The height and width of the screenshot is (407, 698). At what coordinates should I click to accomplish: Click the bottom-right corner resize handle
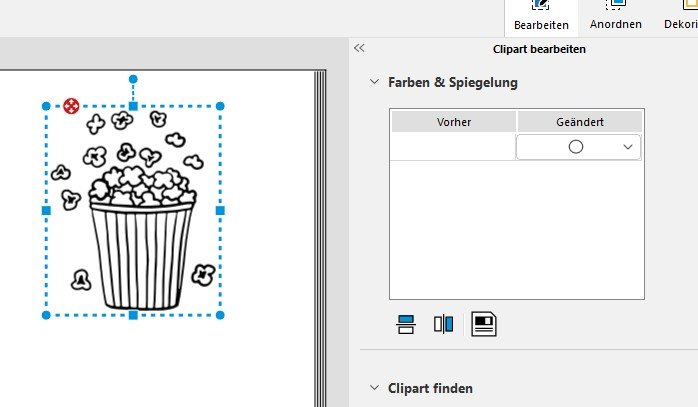[220, 315]
